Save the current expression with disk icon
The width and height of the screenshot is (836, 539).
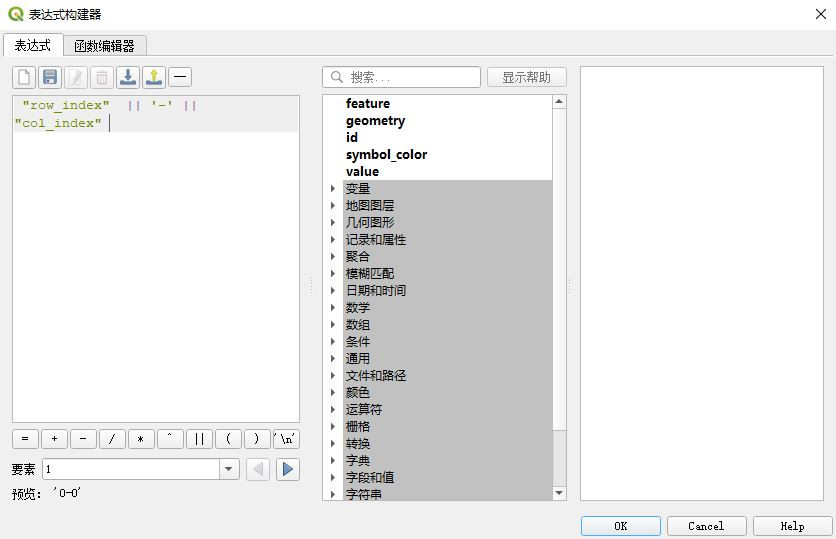tap(50, 77)
